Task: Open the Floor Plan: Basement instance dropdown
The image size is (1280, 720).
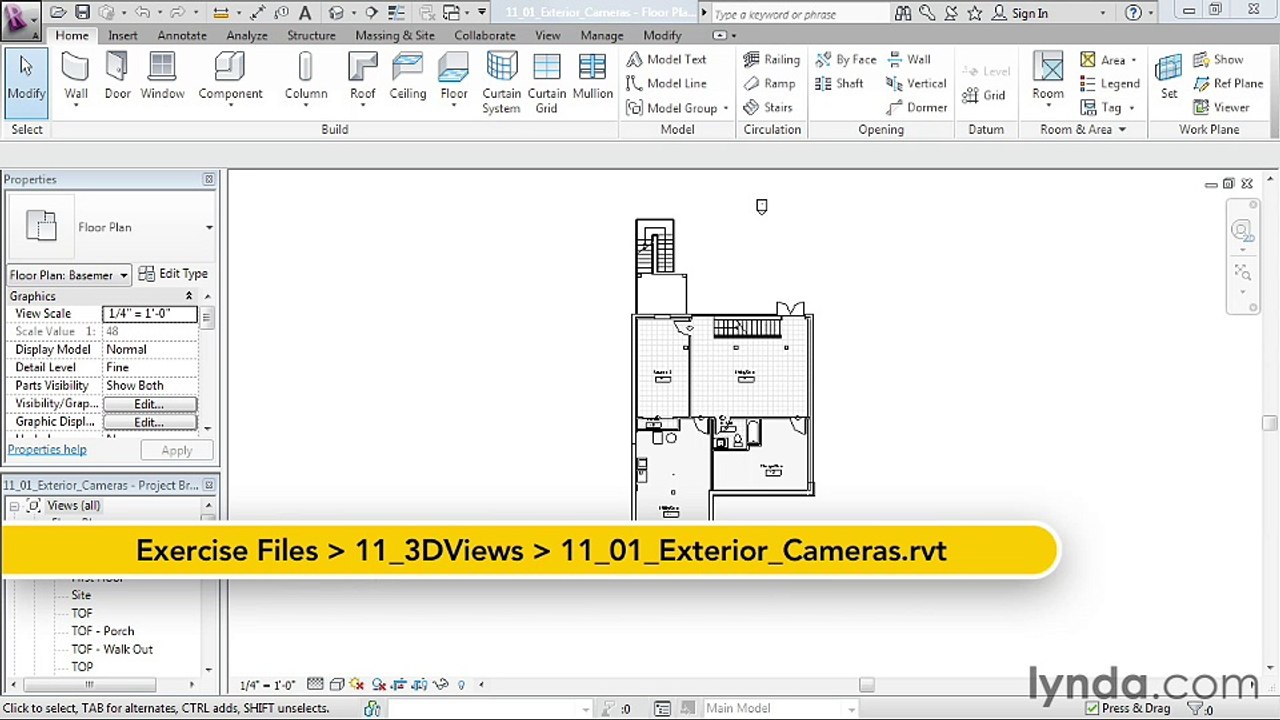Action: tap(123, 275)
